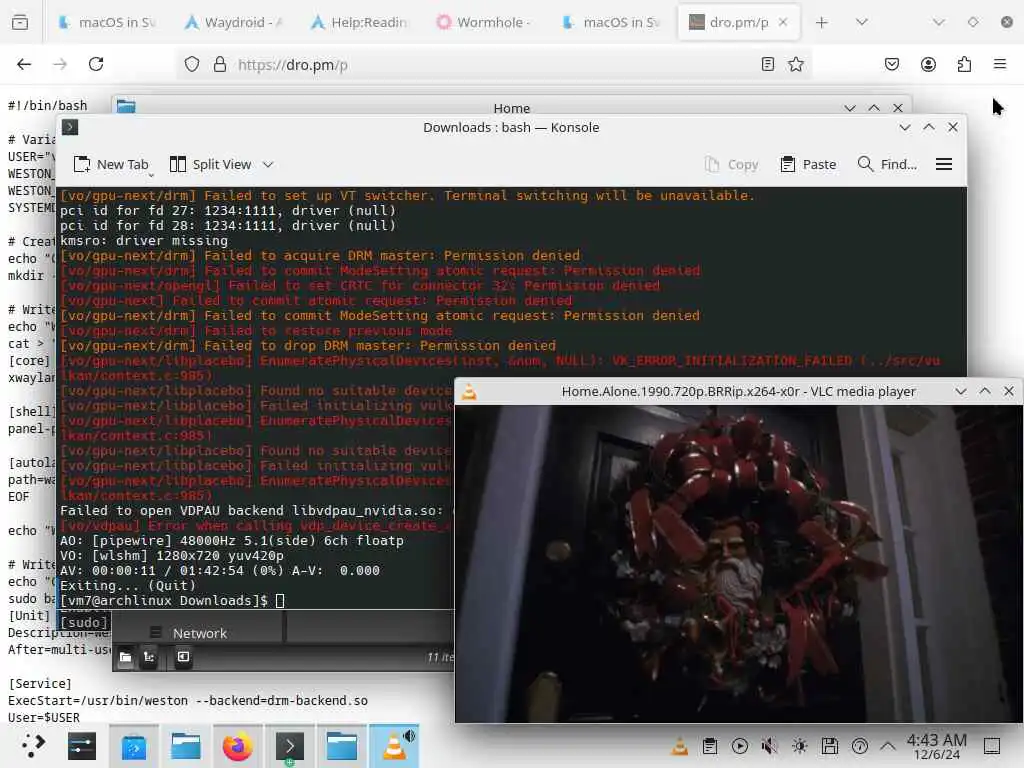Switch Dolphin to tree details view
Image resolution: width=1024 pixels, height=768 pixels.
tap(150, 657)
